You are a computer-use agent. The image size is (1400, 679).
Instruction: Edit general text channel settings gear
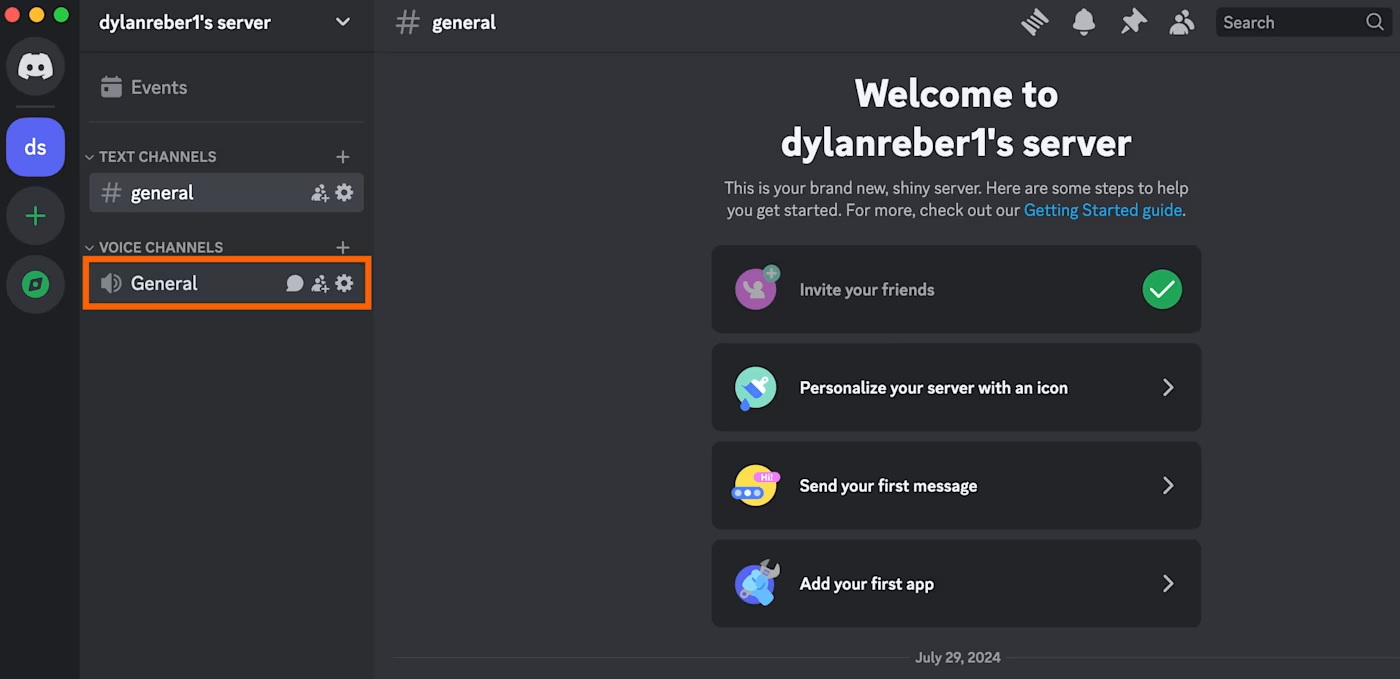pyautogui.click(x=344, y=192)
